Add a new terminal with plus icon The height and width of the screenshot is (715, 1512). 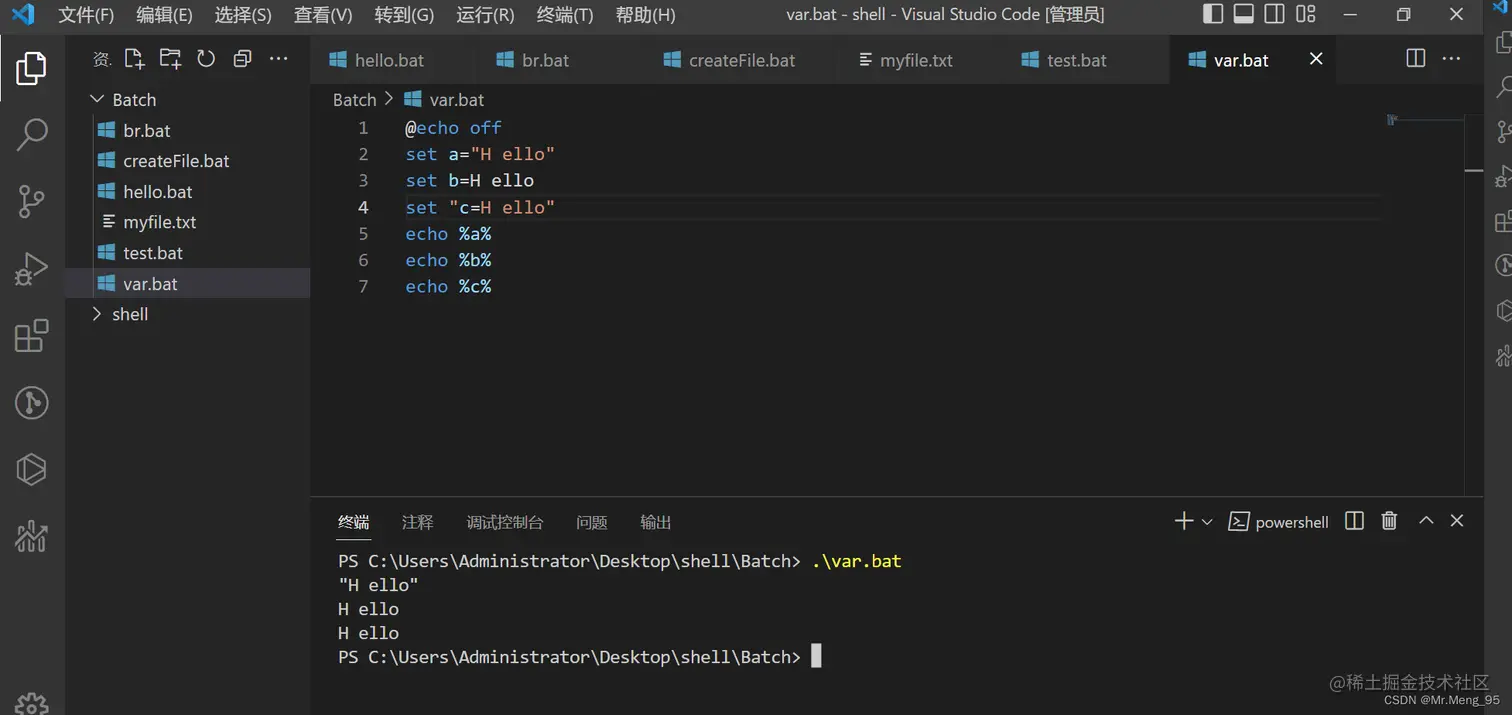coord(1184,521)
